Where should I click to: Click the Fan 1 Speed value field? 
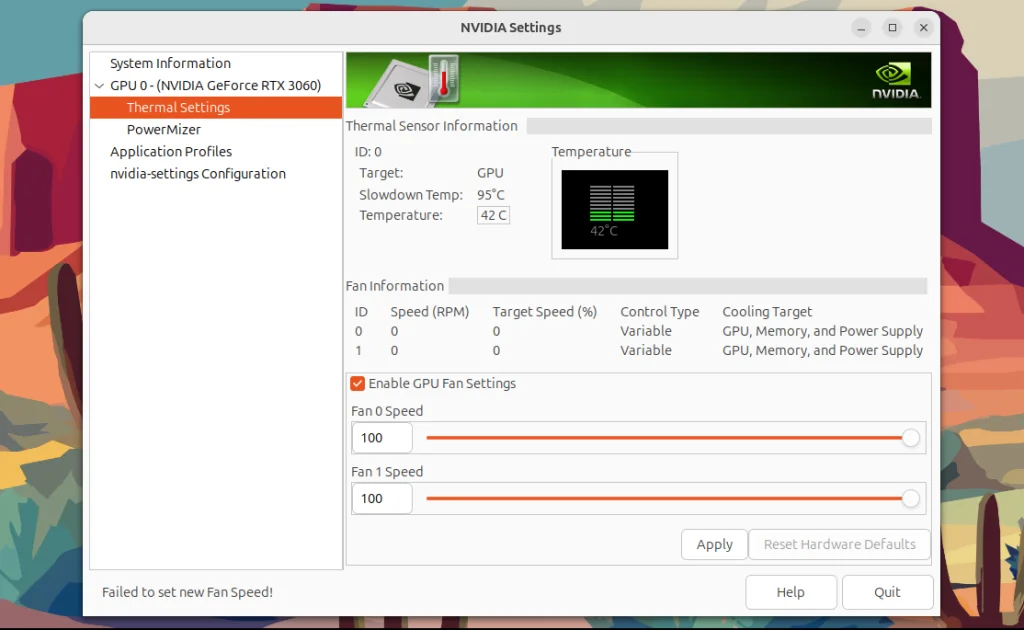(382, 499)
